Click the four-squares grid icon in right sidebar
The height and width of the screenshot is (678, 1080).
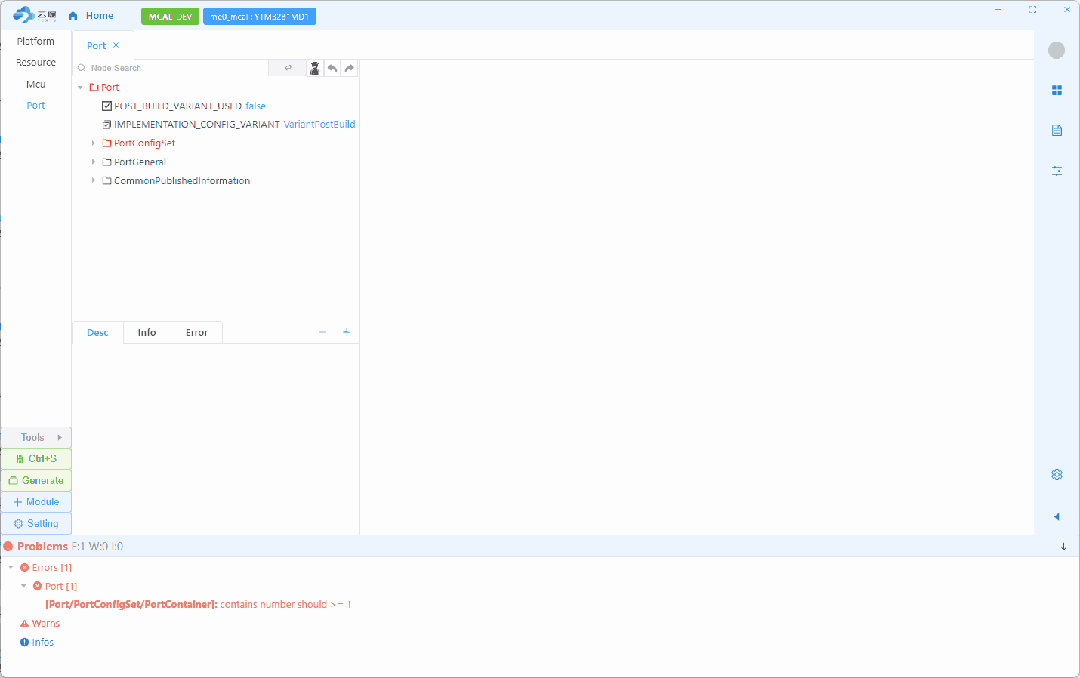click(x=1057, y=90)
